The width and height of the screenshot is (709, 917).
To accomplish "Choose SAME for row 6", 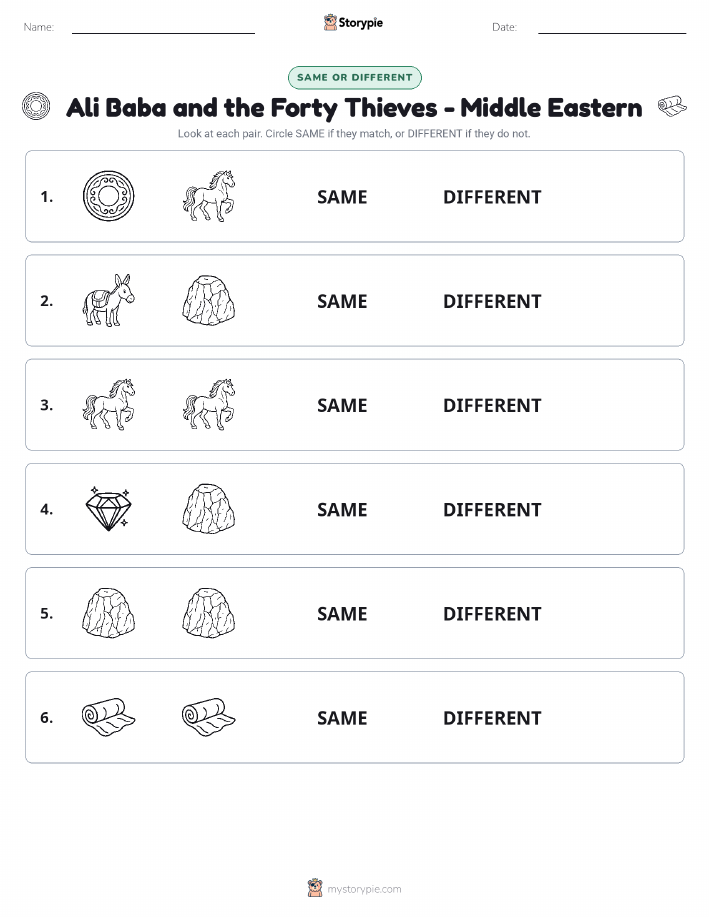I will click(x=342, y=718).
